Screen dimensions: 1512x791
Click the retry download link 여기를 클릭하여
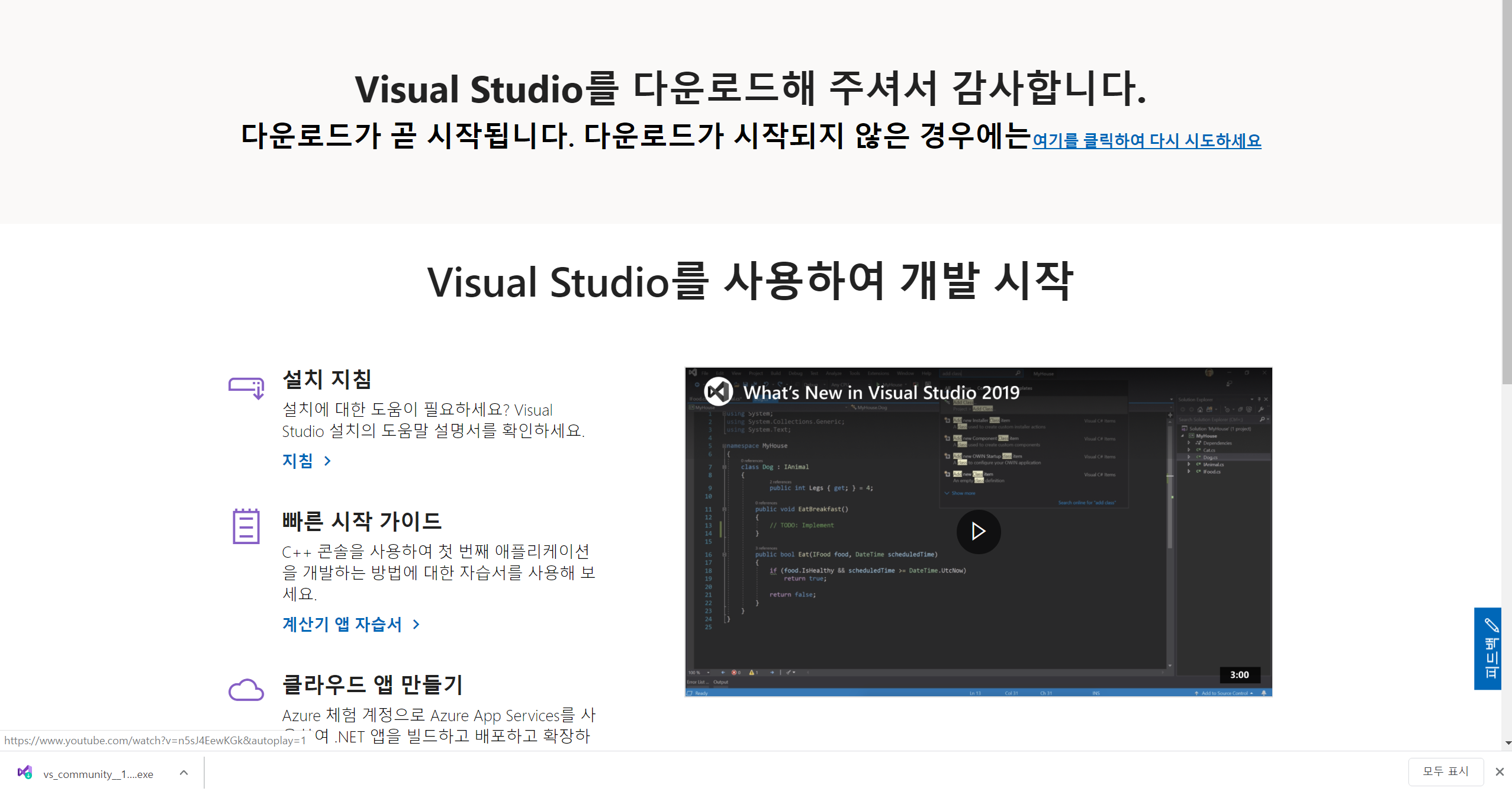click(x=1146, y=141)
